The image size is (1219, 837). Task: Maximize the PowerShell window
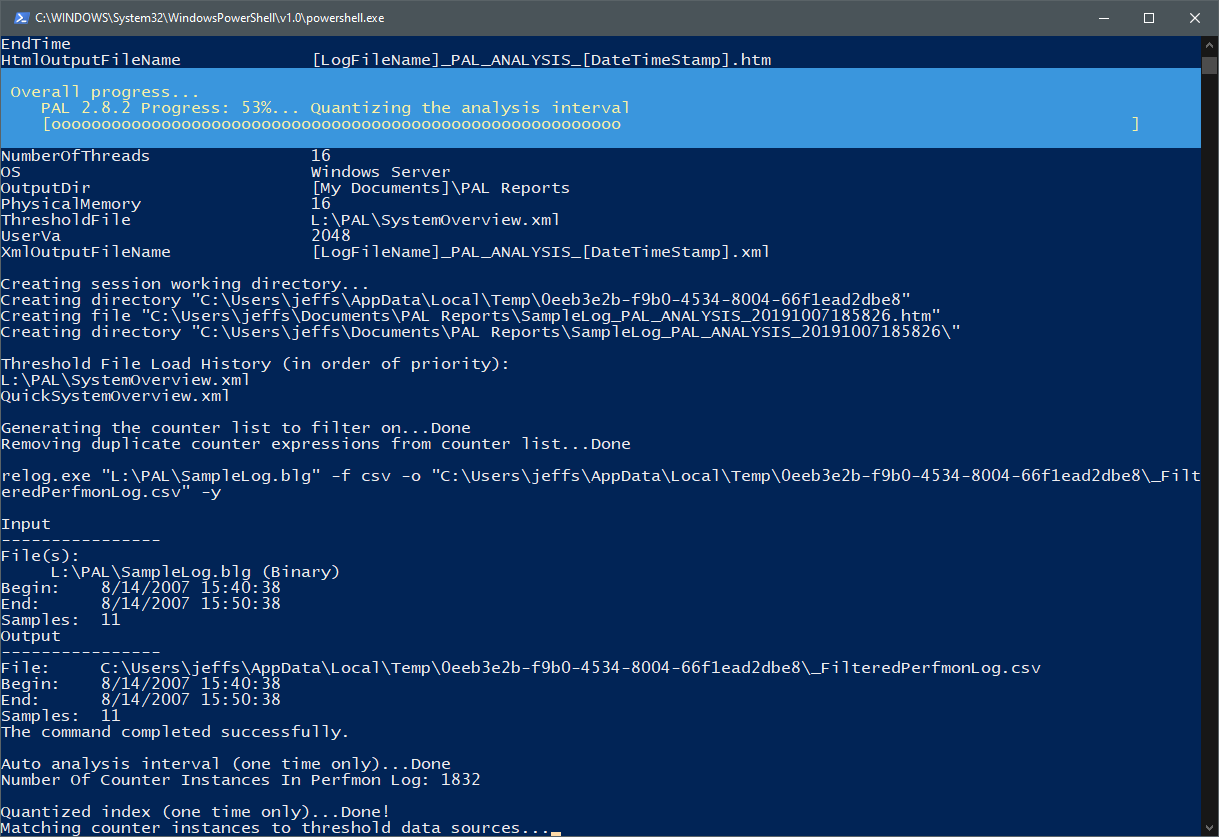click(x=1149, y=18)
